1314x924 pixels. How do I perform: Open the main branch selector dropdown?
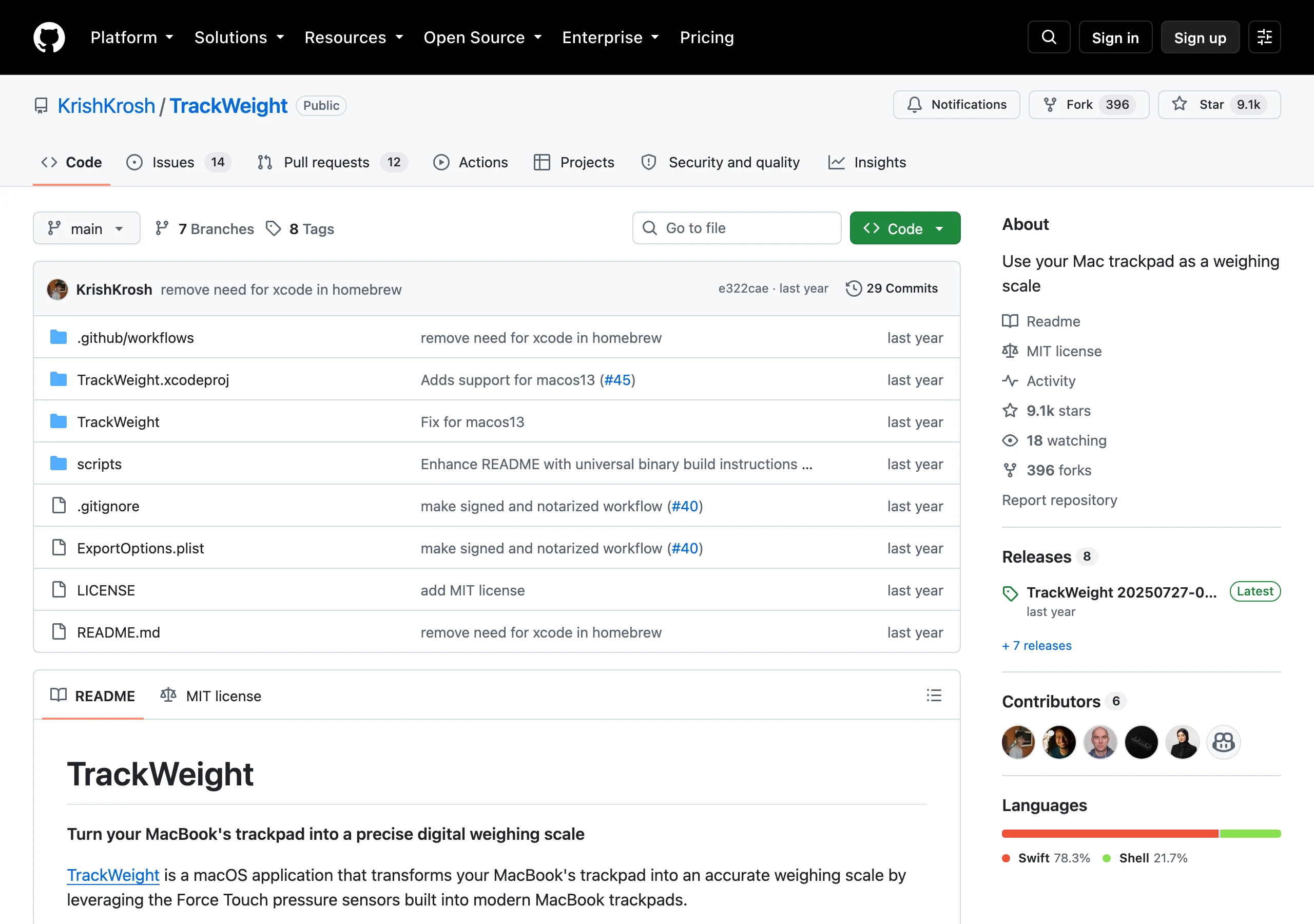coord(86,228)
